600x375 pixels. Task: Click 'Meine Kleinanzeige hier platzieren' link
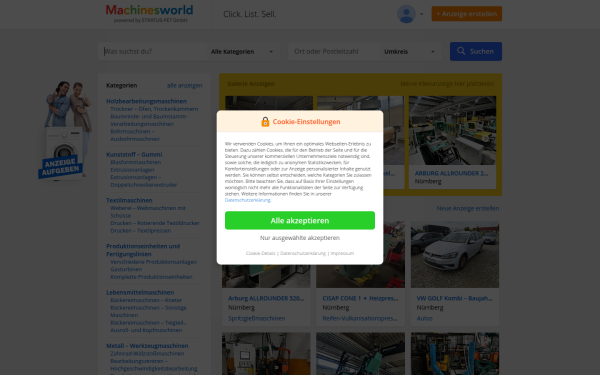(x=447, y=83)
